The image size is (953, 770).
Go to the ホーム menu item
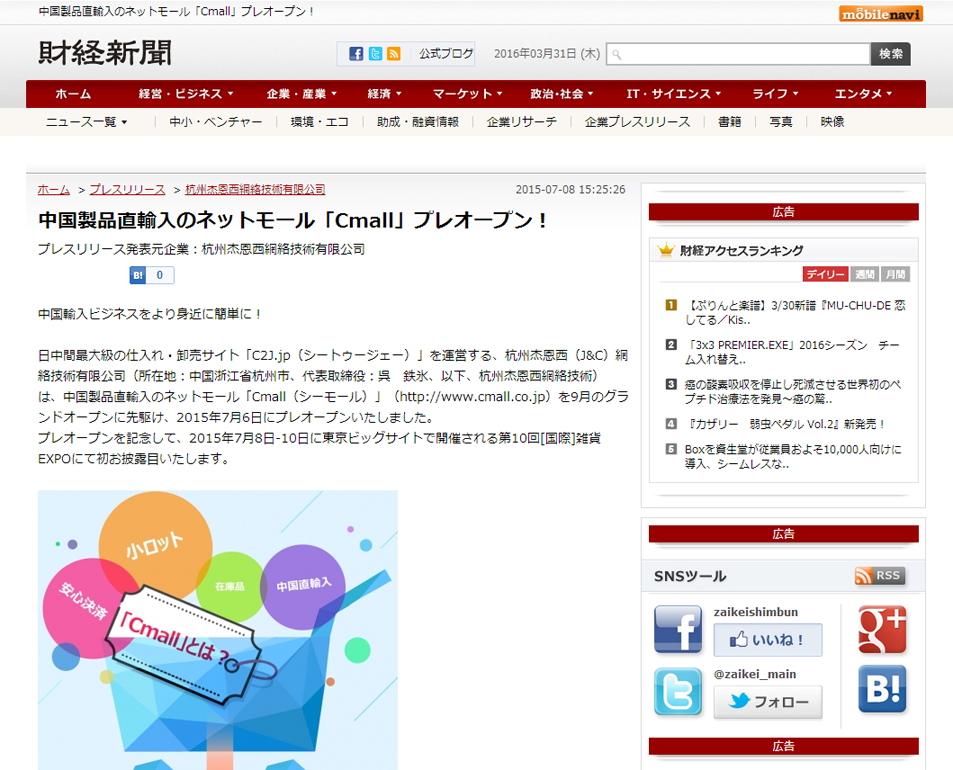click(73, 94)
